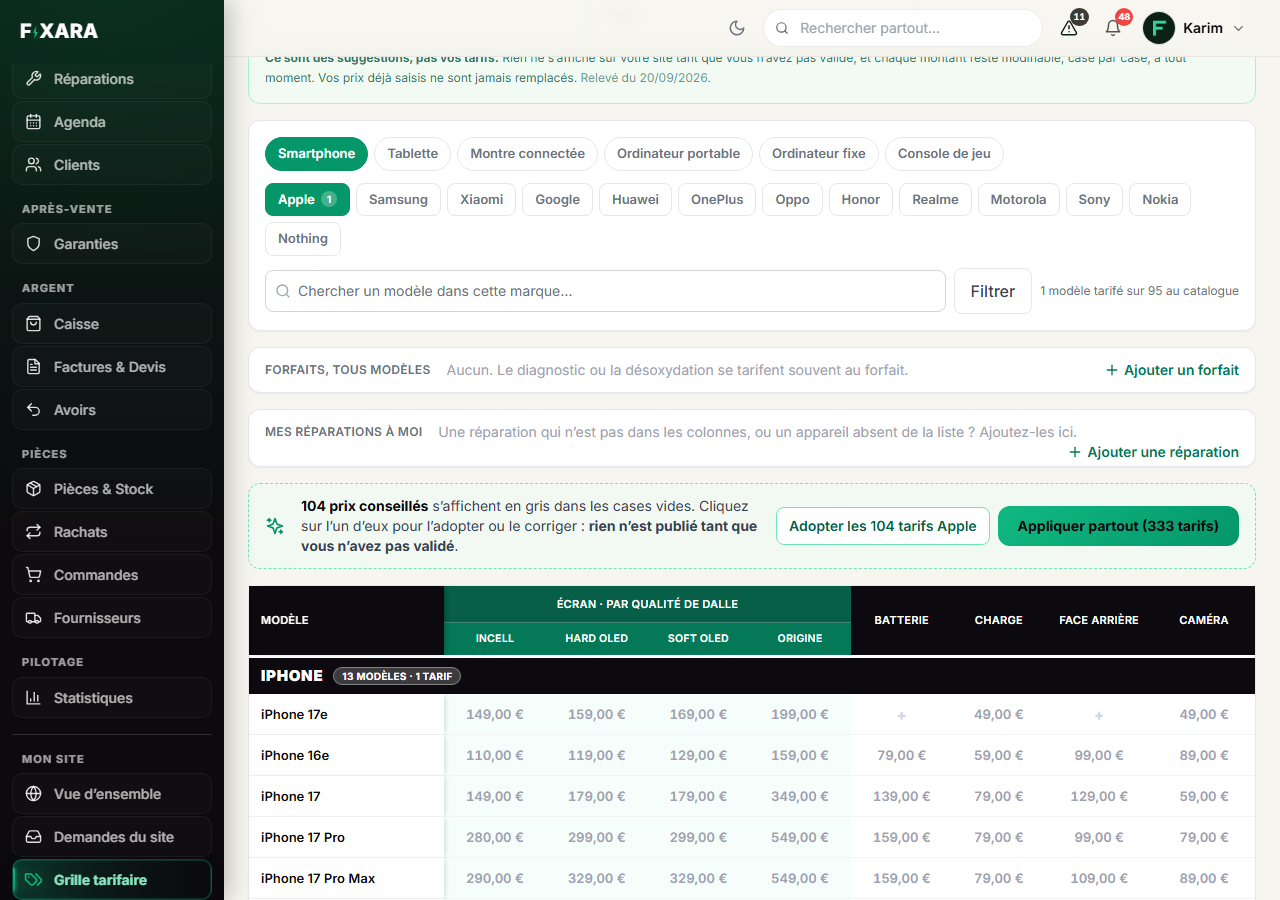Click iPhone 17e Incell price 149,00 €
This screenshot has height=900, width=1280.
tap(495, 715)
